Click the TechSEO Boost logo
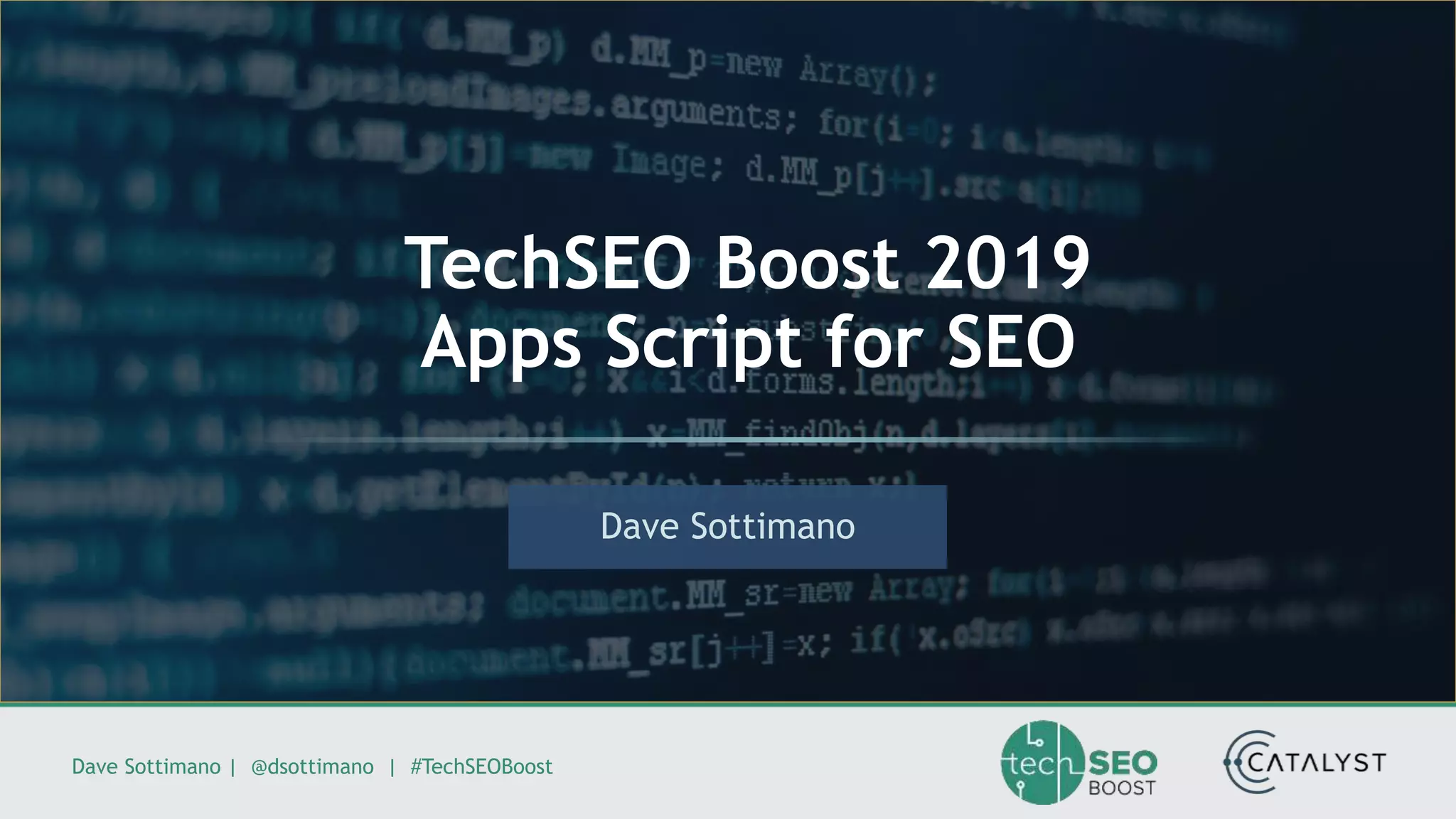This screenshot has width=1456, height=819. 1079,763
